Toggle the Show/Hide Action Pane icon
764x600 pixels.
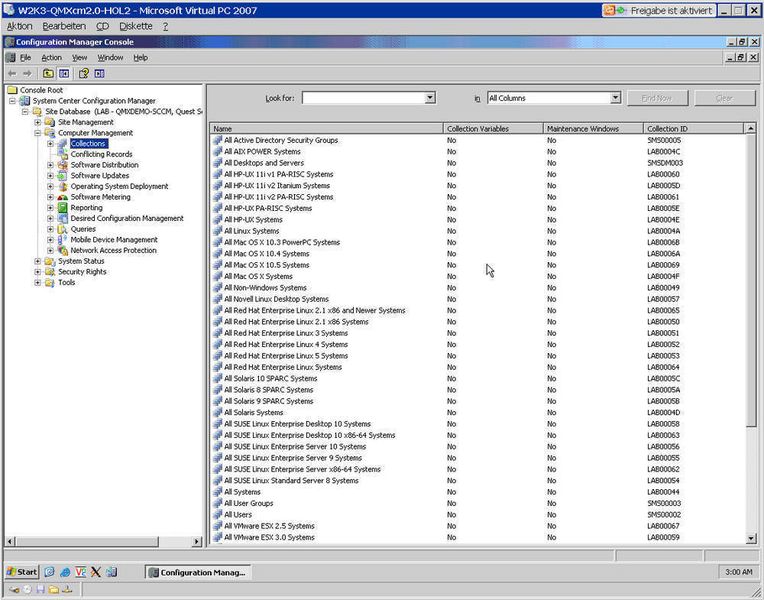click(99, 74)
